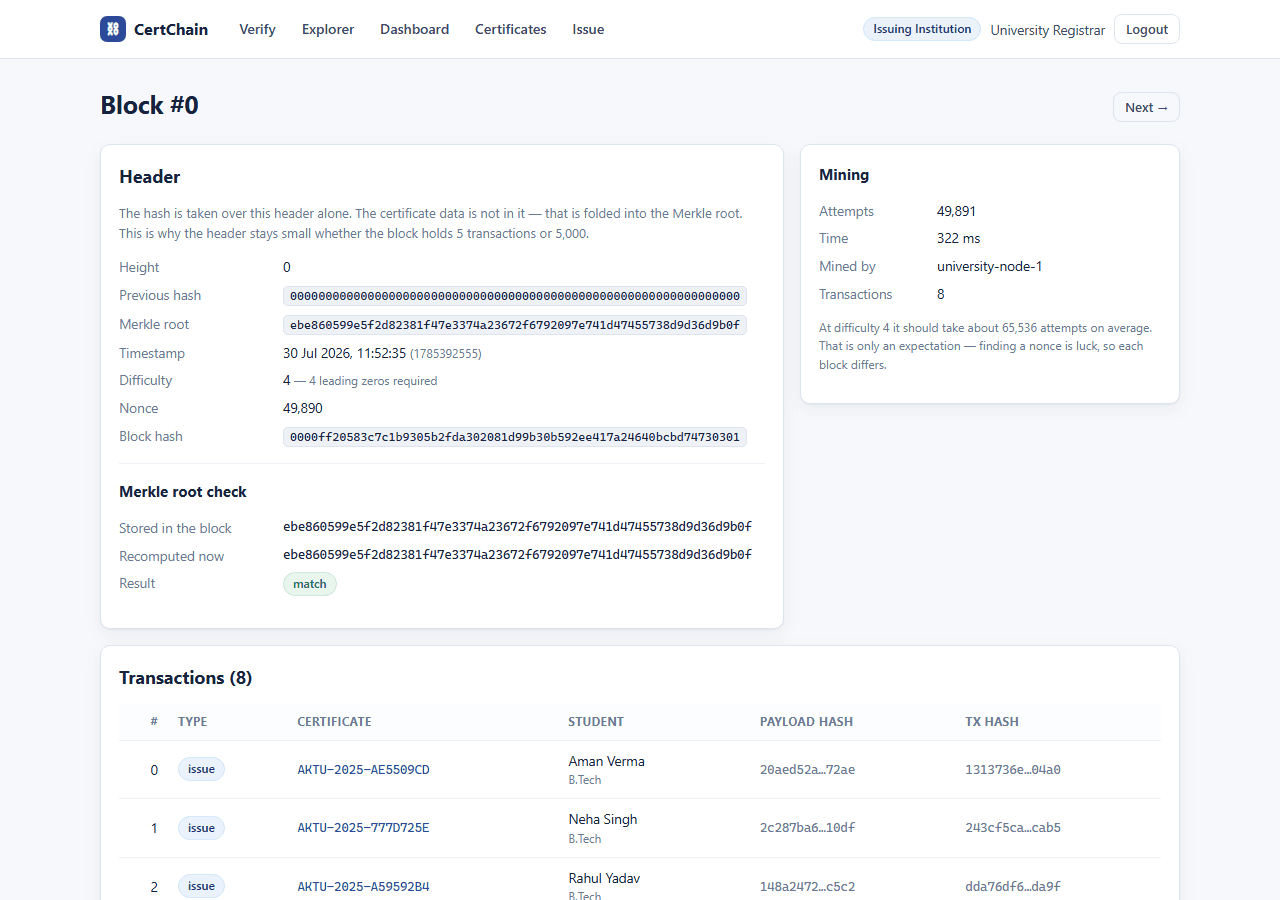The width and height of the screenshot is (1280, 900).
Task: Click the issue badge for Rahul Yadav
Action: click(x=201, y=886)
